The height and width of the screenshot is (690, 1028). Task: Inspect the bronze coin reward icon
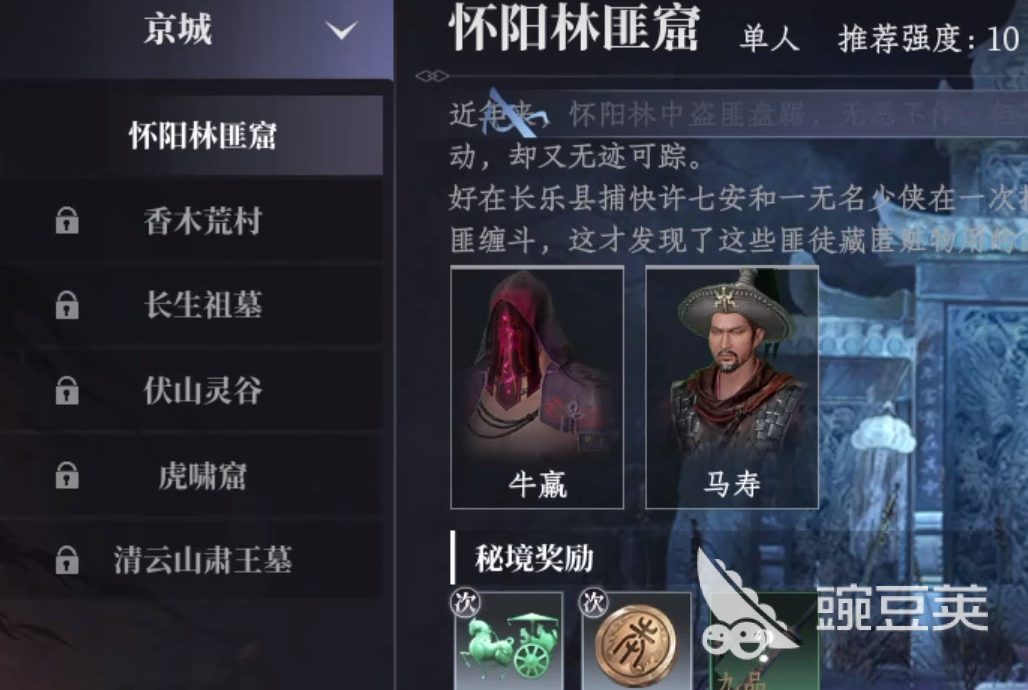pyautogui.click(x=636, y=641)
